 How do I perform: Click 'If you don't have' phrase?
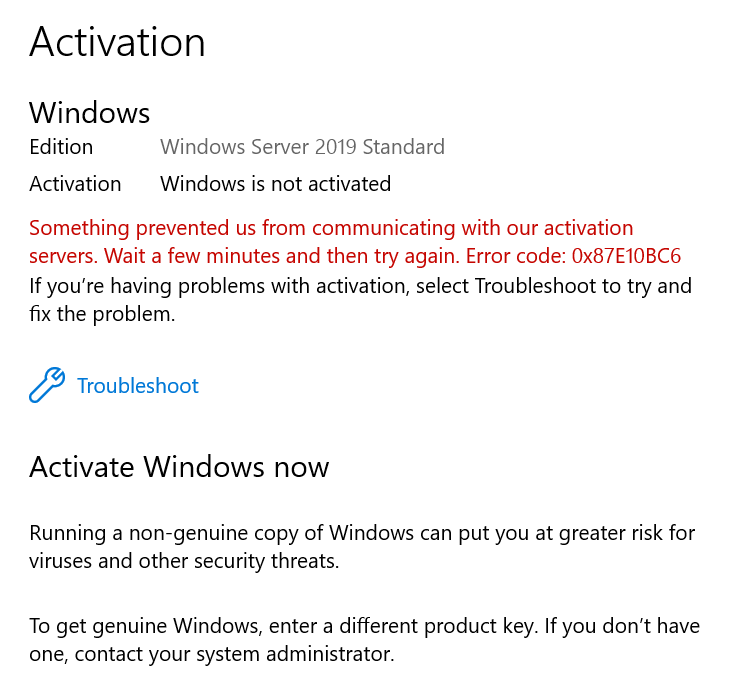[x=622, y=626]
